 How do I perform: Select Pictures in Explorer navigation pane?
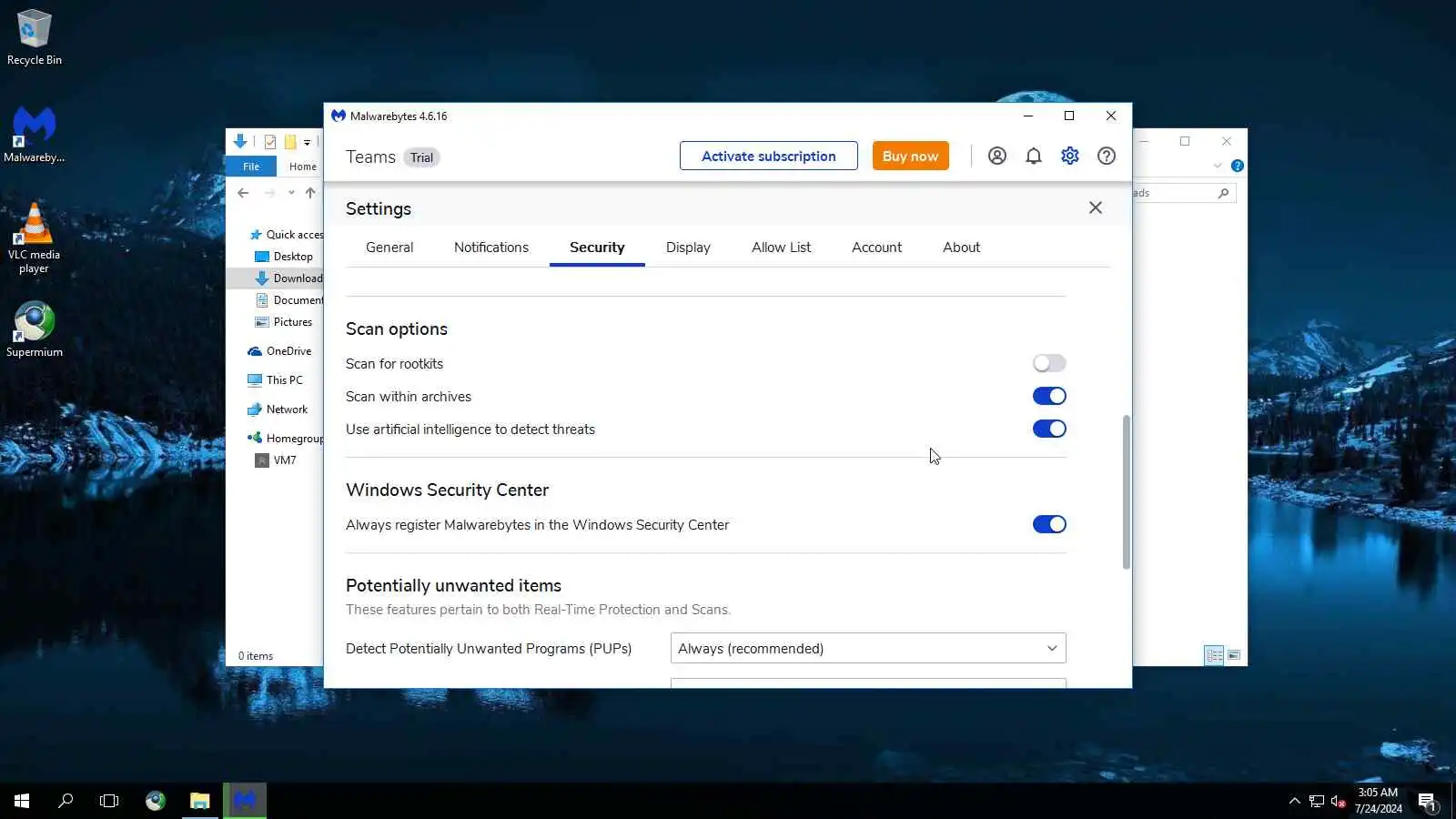(x=284, y=322)
